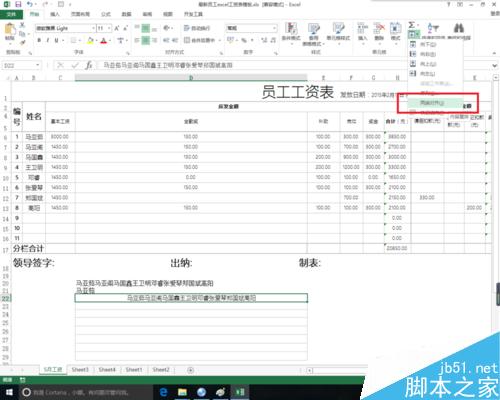Viewport: 500px width, 400px height.
Task: Open Conditional Formatting
Action: pyautogui.click(x=291, y=33)
